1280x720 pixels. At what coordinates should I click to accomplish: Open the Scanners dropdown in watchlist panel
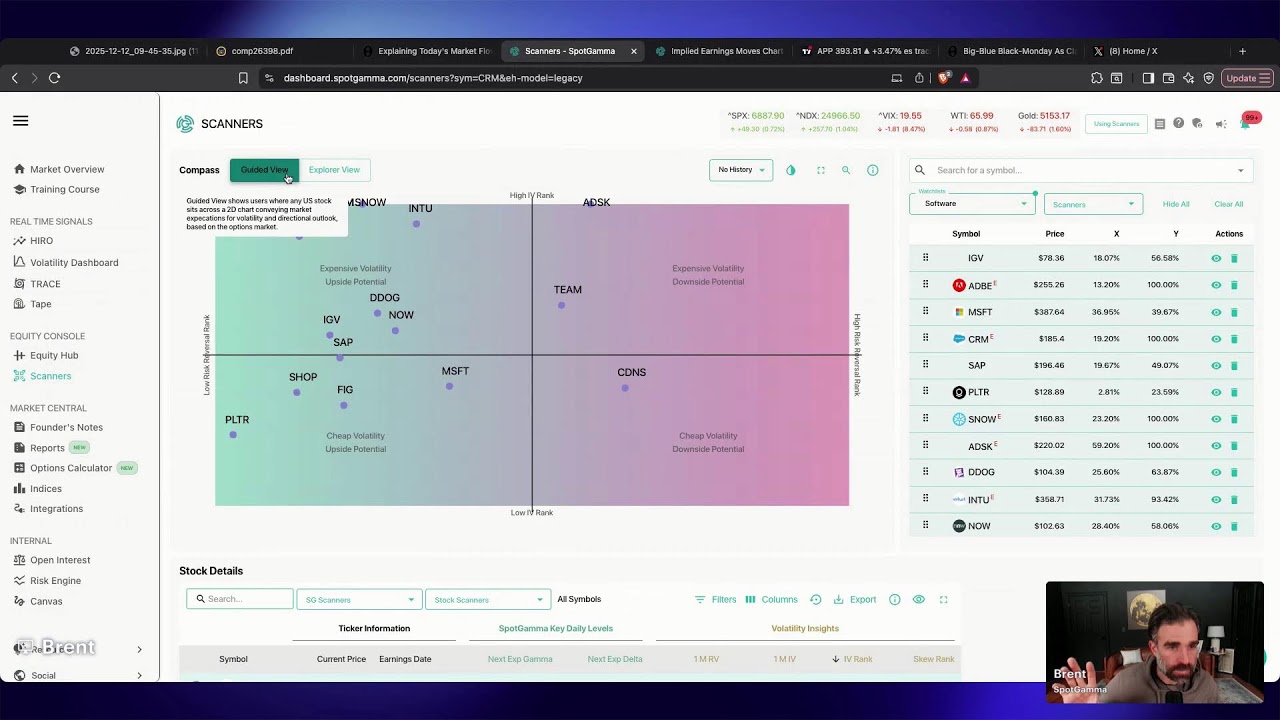pos(1093,204)
